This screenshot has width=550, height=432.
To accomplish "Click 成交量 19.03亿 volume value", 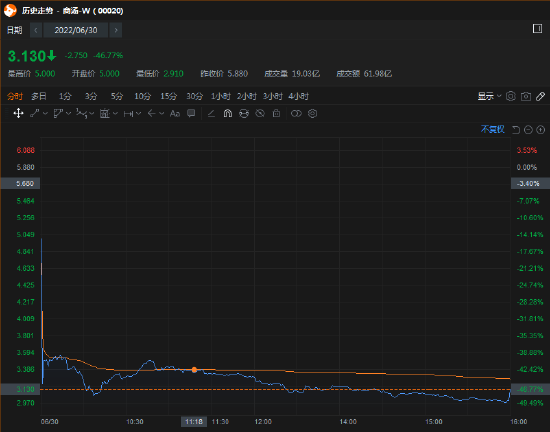I will [x=292, y=74].
